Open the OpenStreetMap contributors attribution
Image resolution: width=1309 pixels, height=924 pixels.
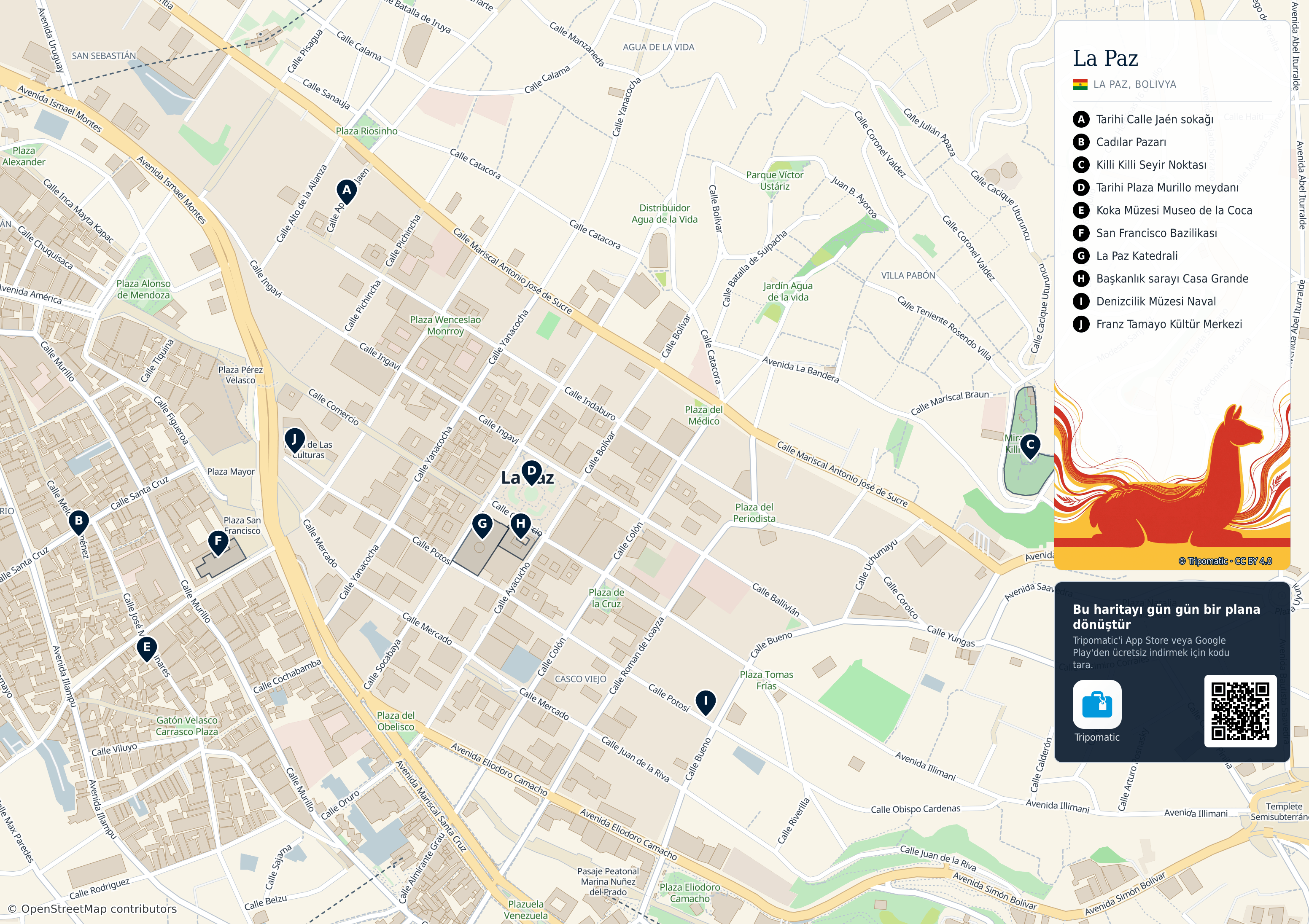[x=92, y=908]
